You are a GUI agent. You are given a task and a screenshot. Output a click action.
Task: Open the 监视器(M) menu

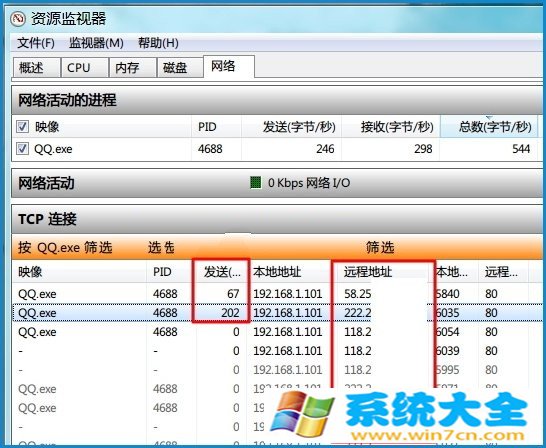(x=96, y=44)
